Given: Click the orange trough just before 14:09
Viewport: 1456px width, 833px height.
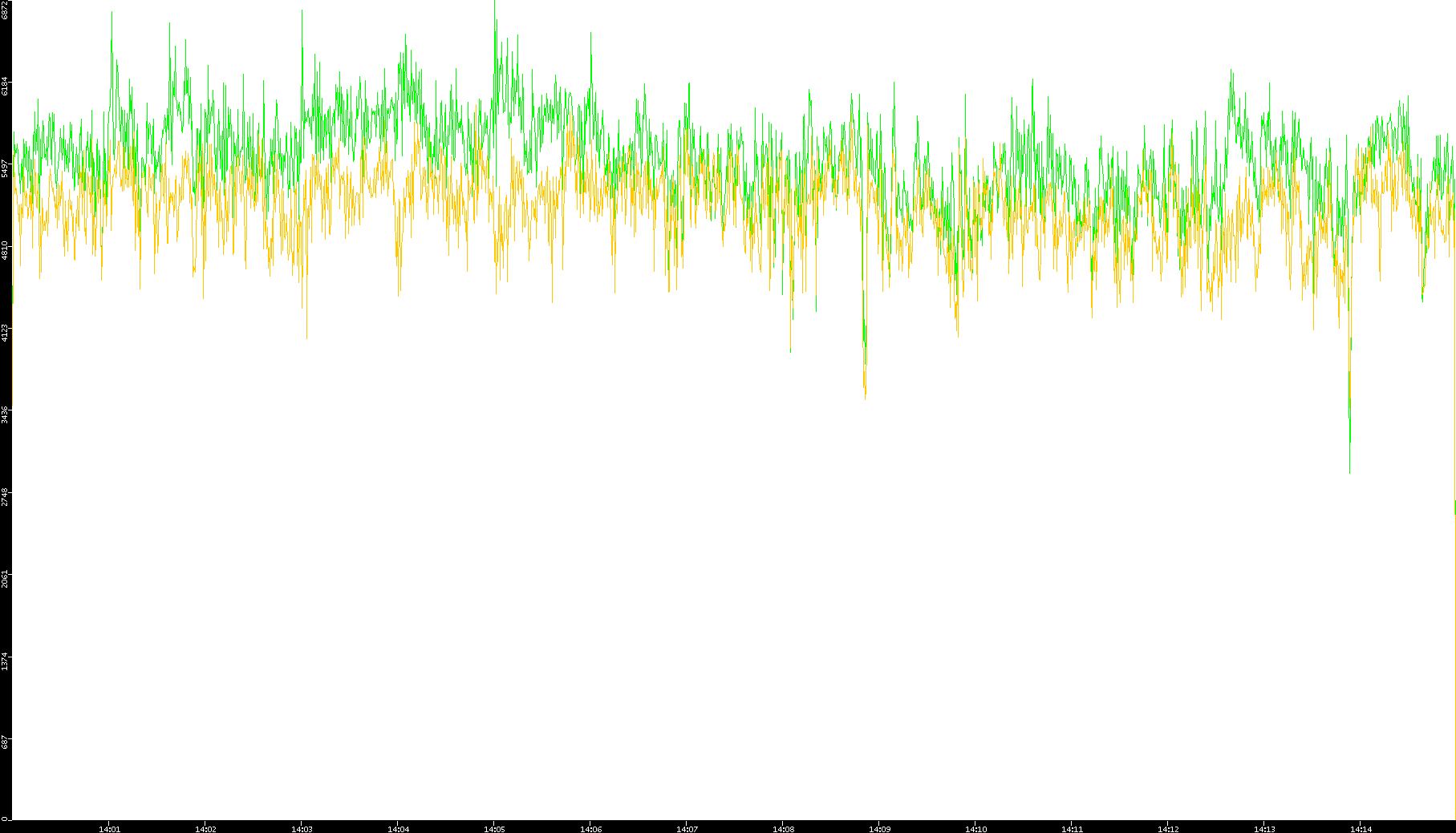Looking at the screenshot, I should pos(865,397).
